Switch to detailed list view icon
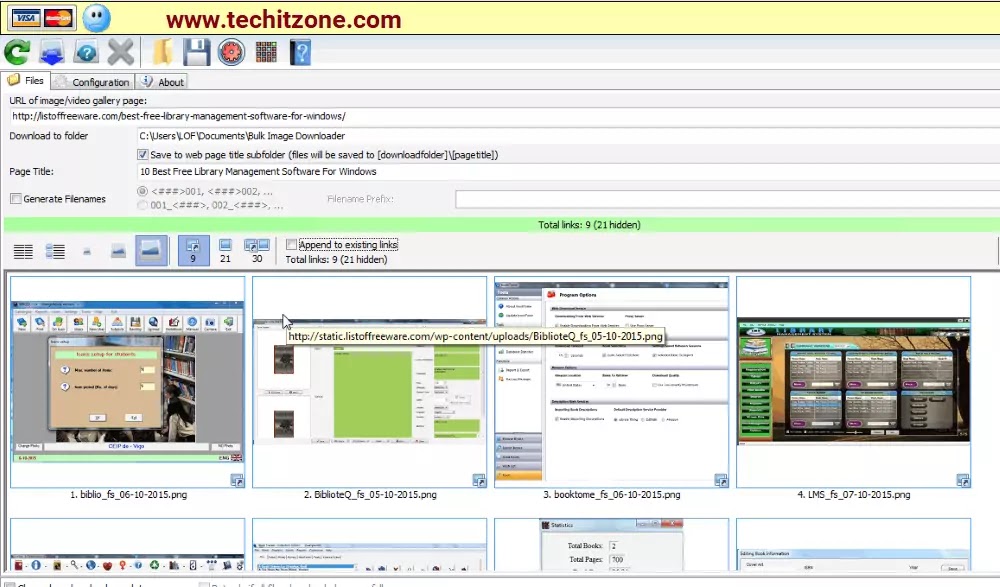Viewport: 1000px width, 587px height. pyautogui.click(x=55, y=251)
